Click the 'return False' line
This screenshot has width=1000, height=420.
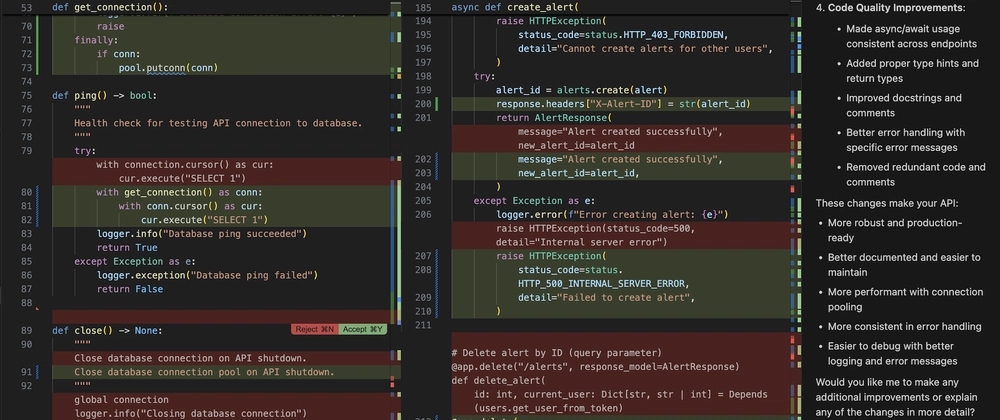pyautogui.click(x=129, y=289)
